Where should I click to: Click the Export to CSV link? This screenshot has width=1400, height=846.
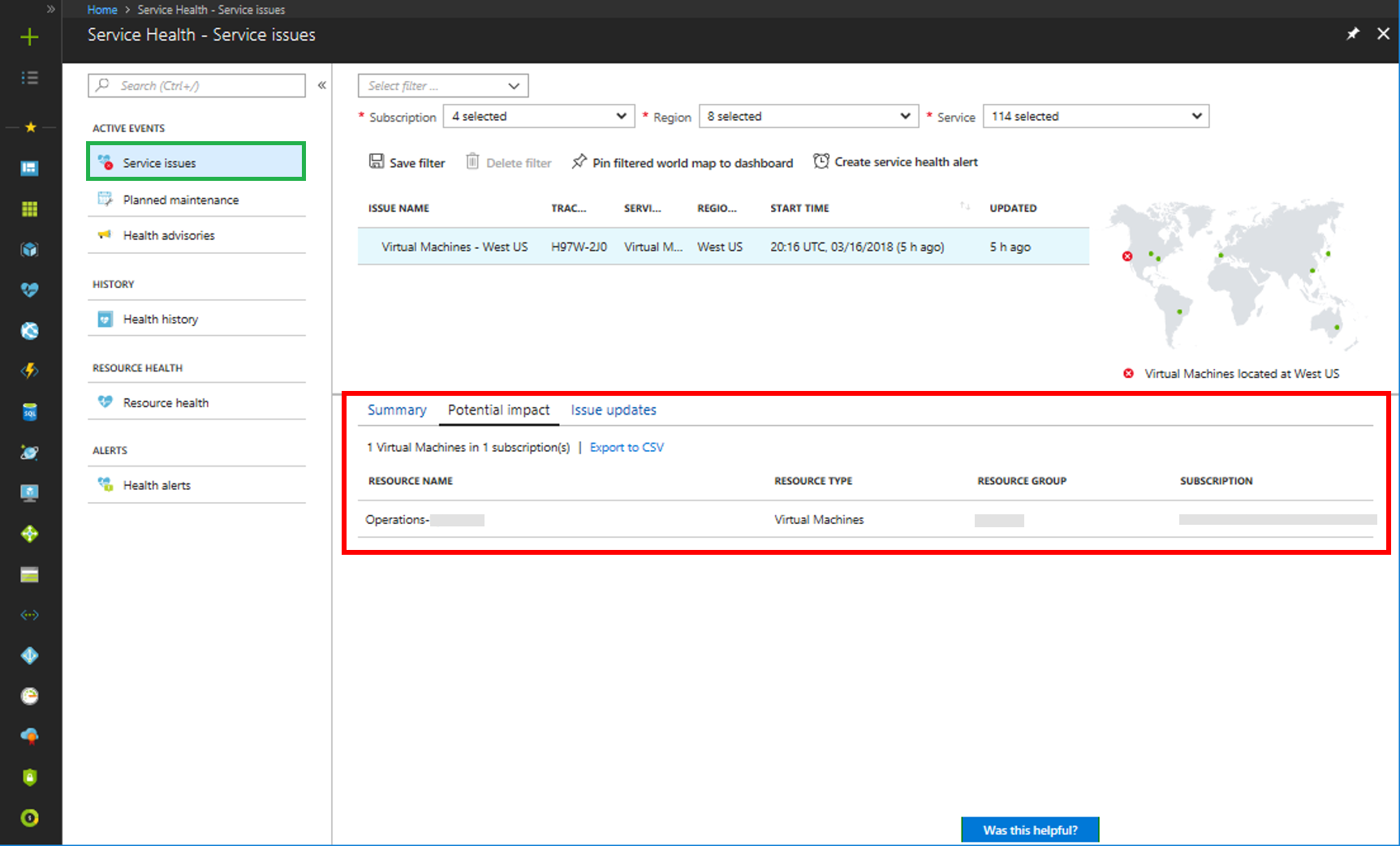click(x=627, y=447)
